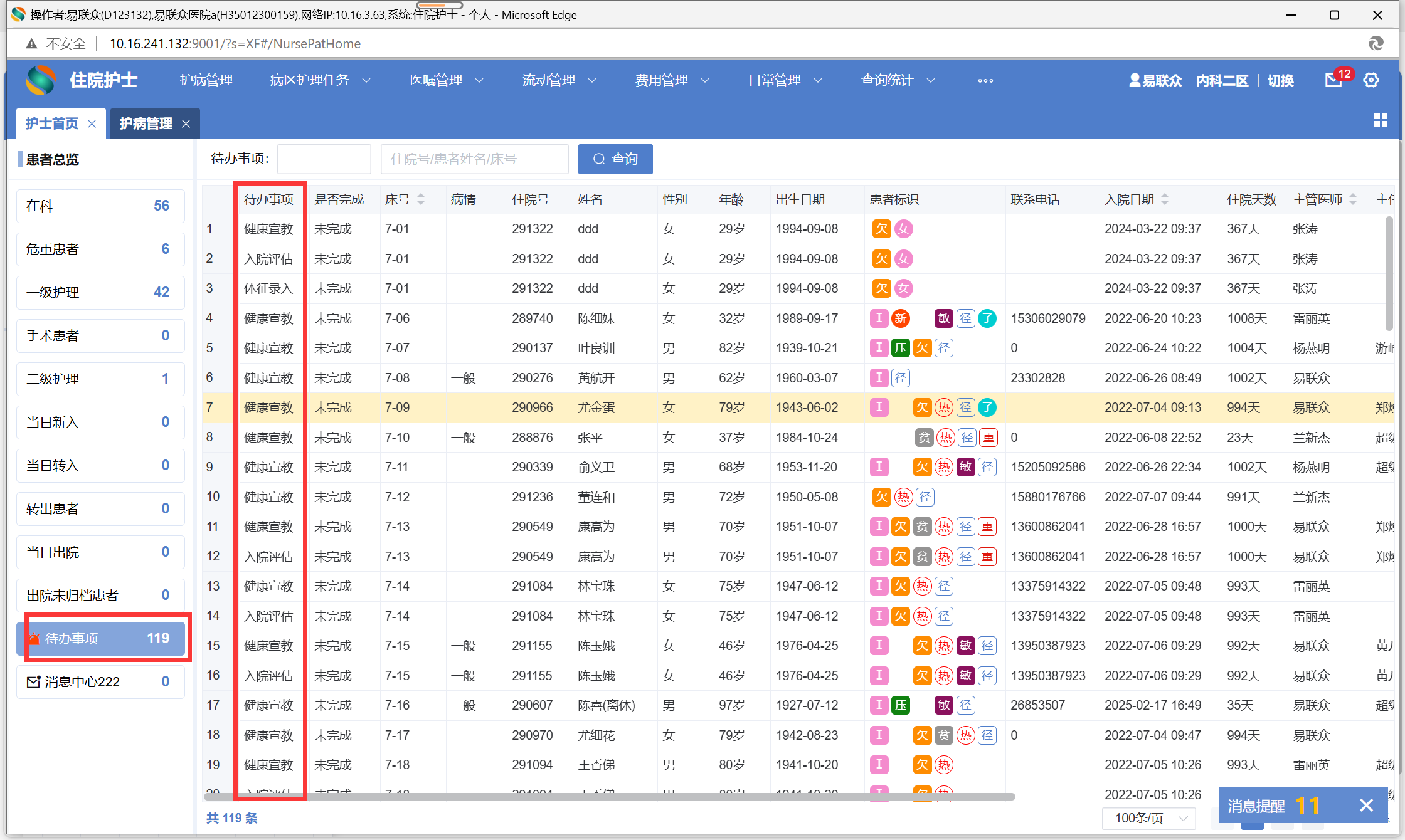This screenshot has height=840, width=1405.
Task: Dismiss the 消息提醒 popup with X icon
Action: [x=1366, y=806]
